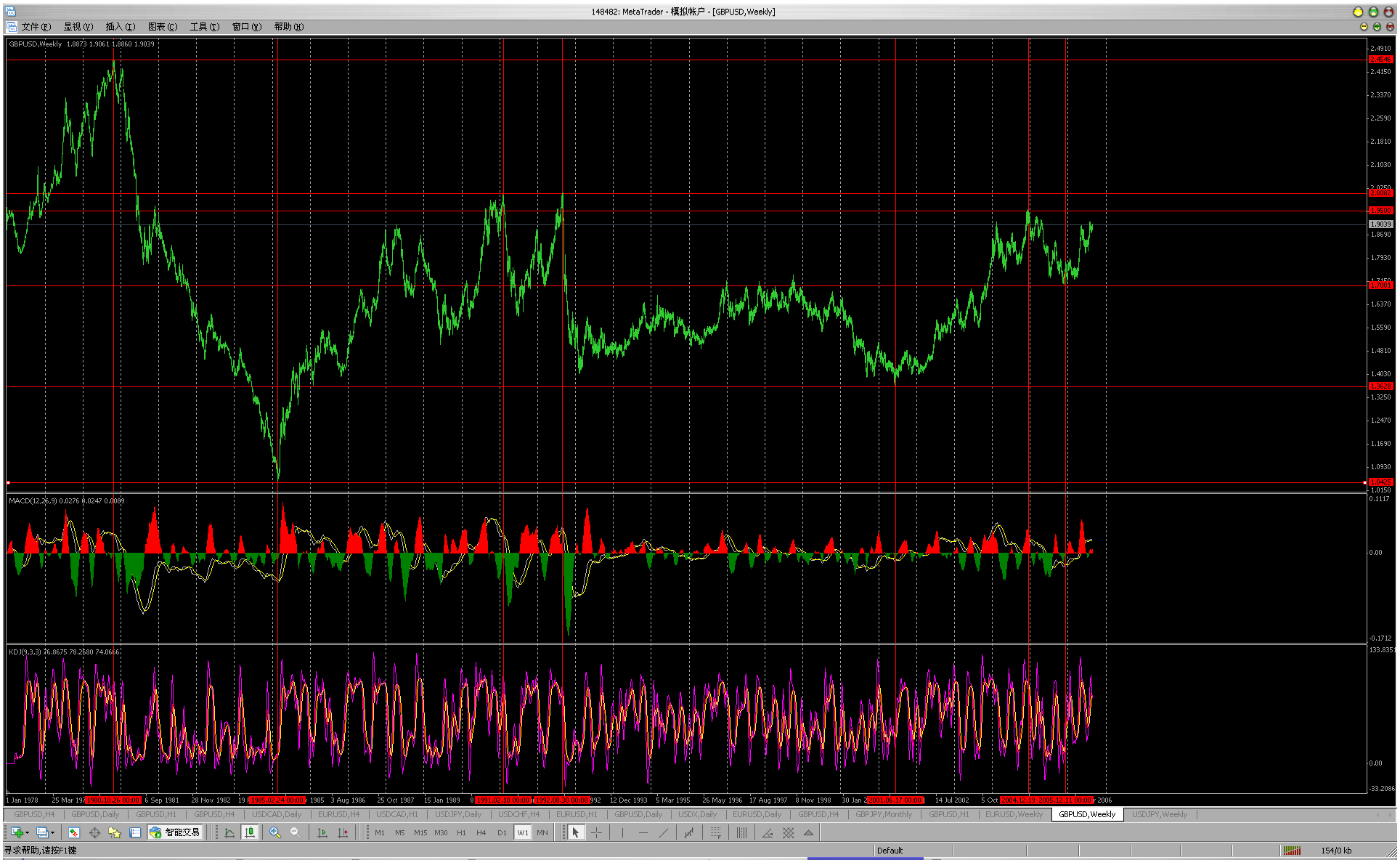Viewport: 1400px width, 860px height.
Task: Open the Fibonacci retracement tool
Action: pyautogui.click(x=715, y=832)
